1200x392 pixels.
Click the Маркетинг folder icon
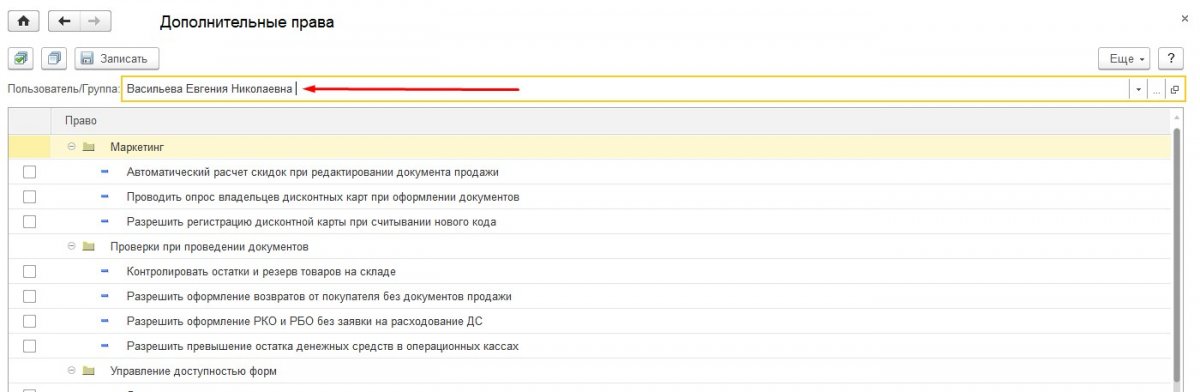89,147
